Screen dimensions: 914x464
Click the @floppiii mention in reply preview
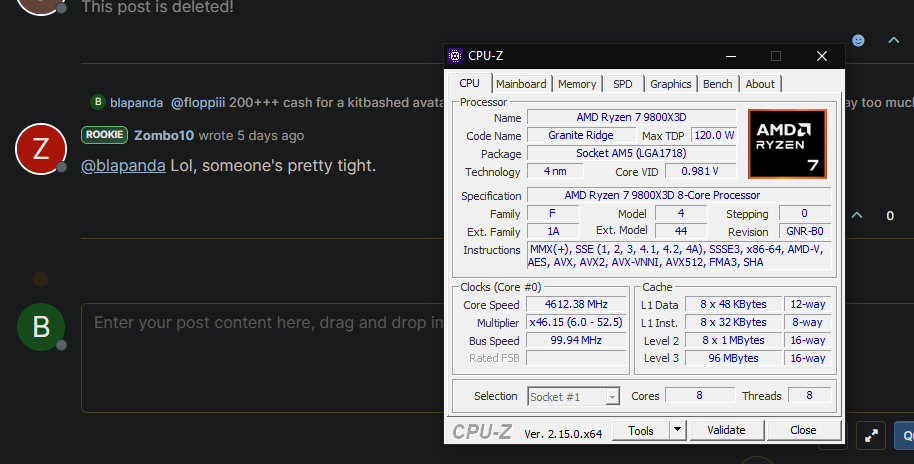coord(198,103)
